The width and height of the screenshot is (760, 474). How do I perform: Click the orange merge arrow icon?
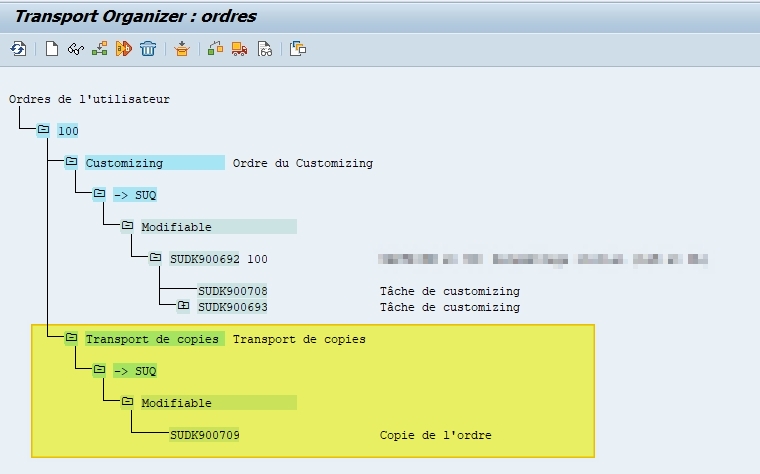[x=124, y=48]
